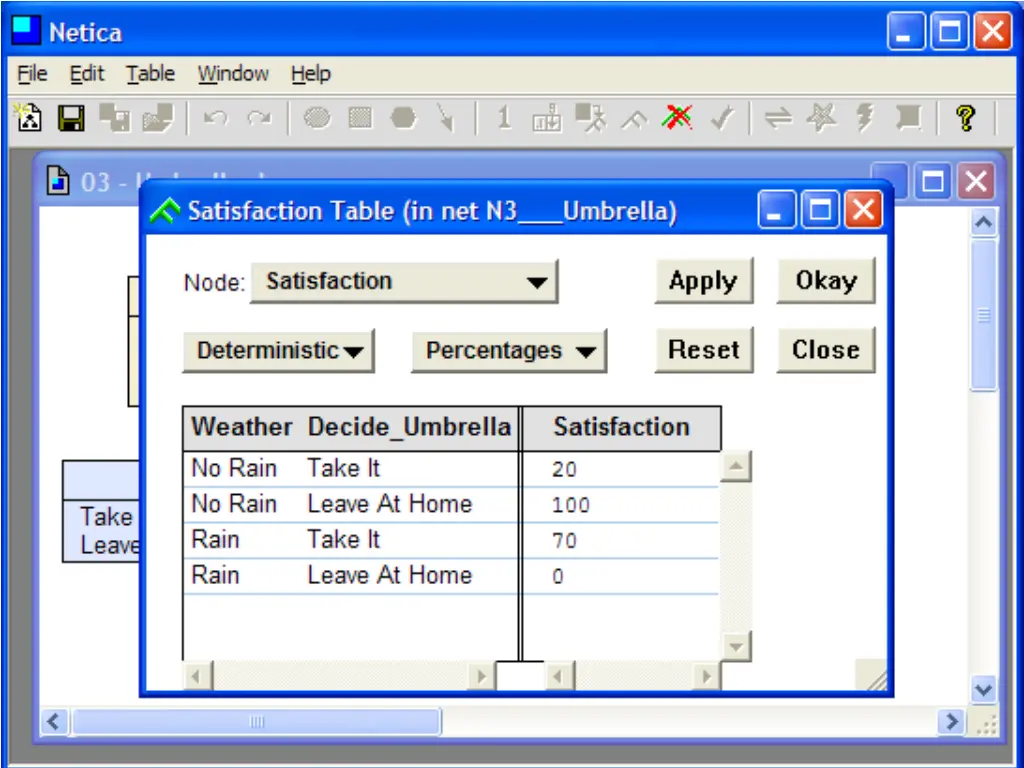Open the Percentages dropdown

(x=509, y=351)
